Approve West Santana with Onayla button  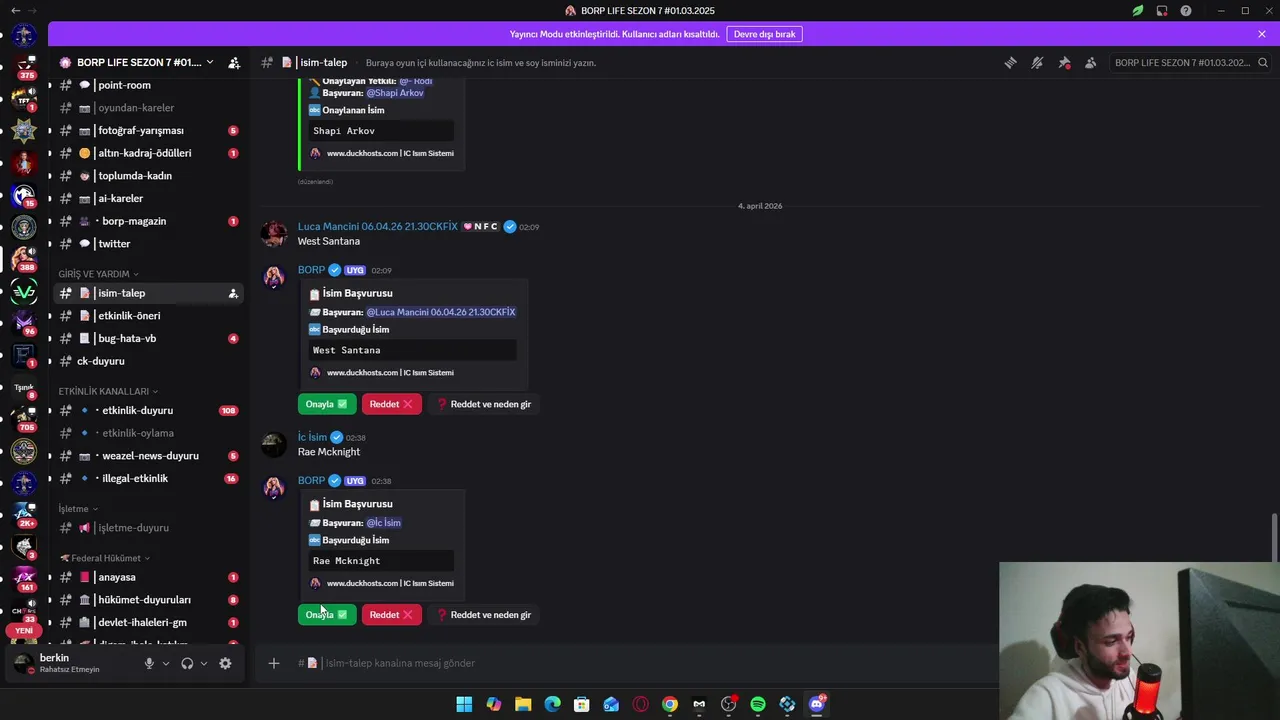point(326,404)
